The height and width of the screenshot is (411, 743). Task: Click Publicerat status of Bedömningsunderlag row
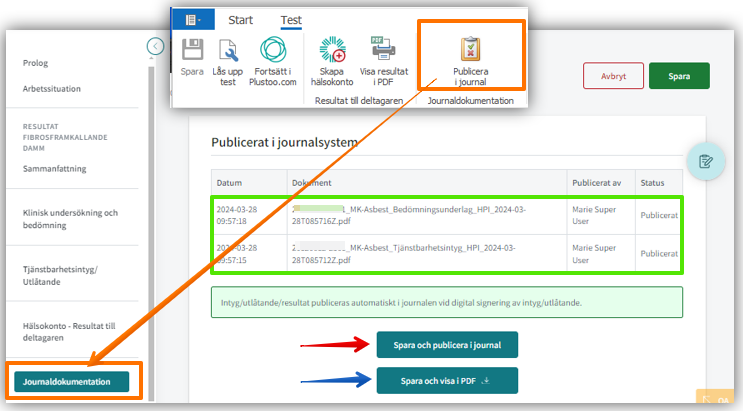coord(659,215)
